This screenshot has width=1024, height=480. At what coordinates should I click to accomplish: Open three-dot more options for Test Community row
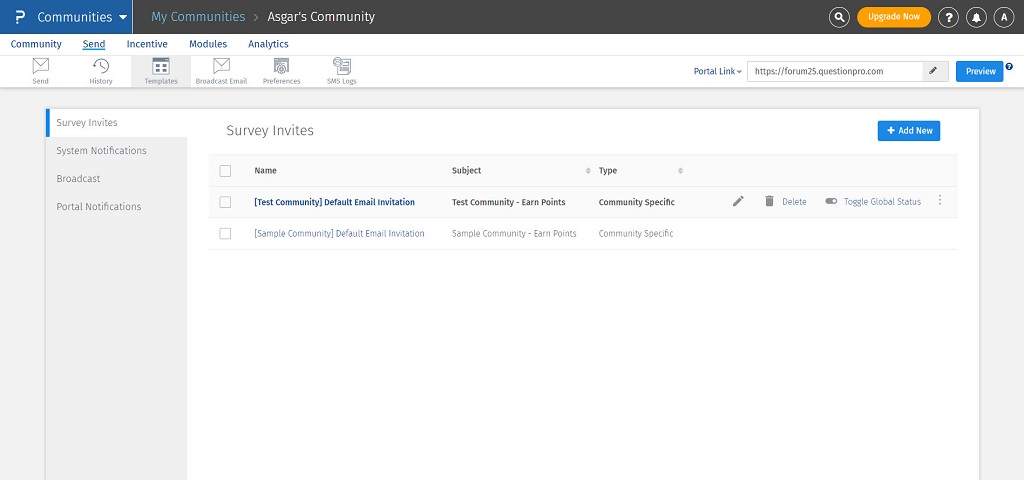(940, 201)
